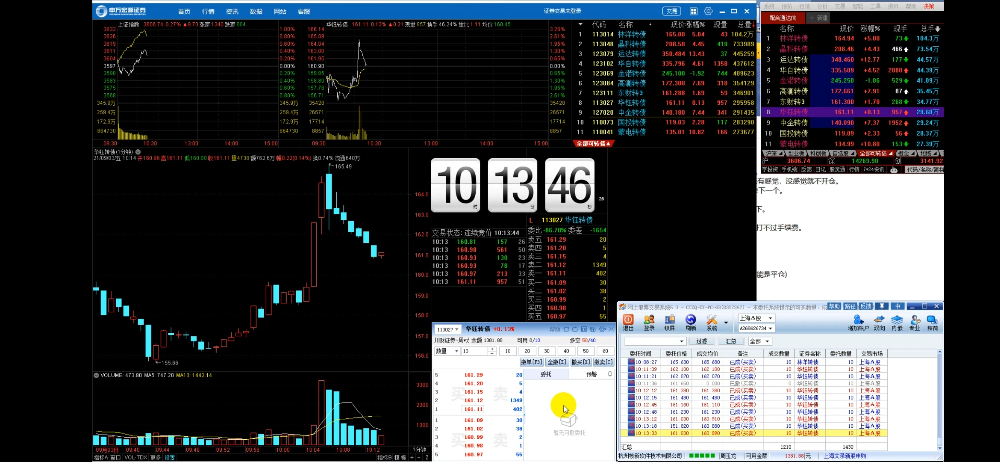Click the small refresh circle beside 持仓
1000x462 pixels.
tap(610, 374)
